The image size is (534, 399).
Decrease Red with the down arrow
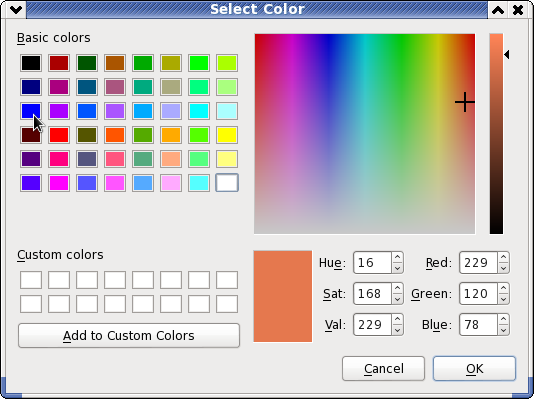point(503,268)
